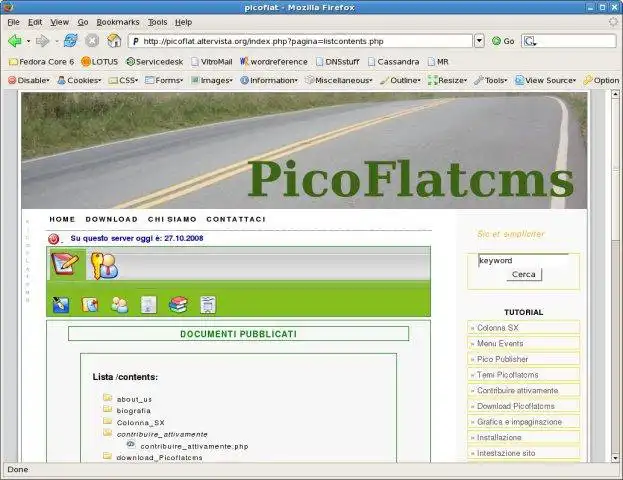
Task: Click the red power logout icon
Action: click(54, 239)
